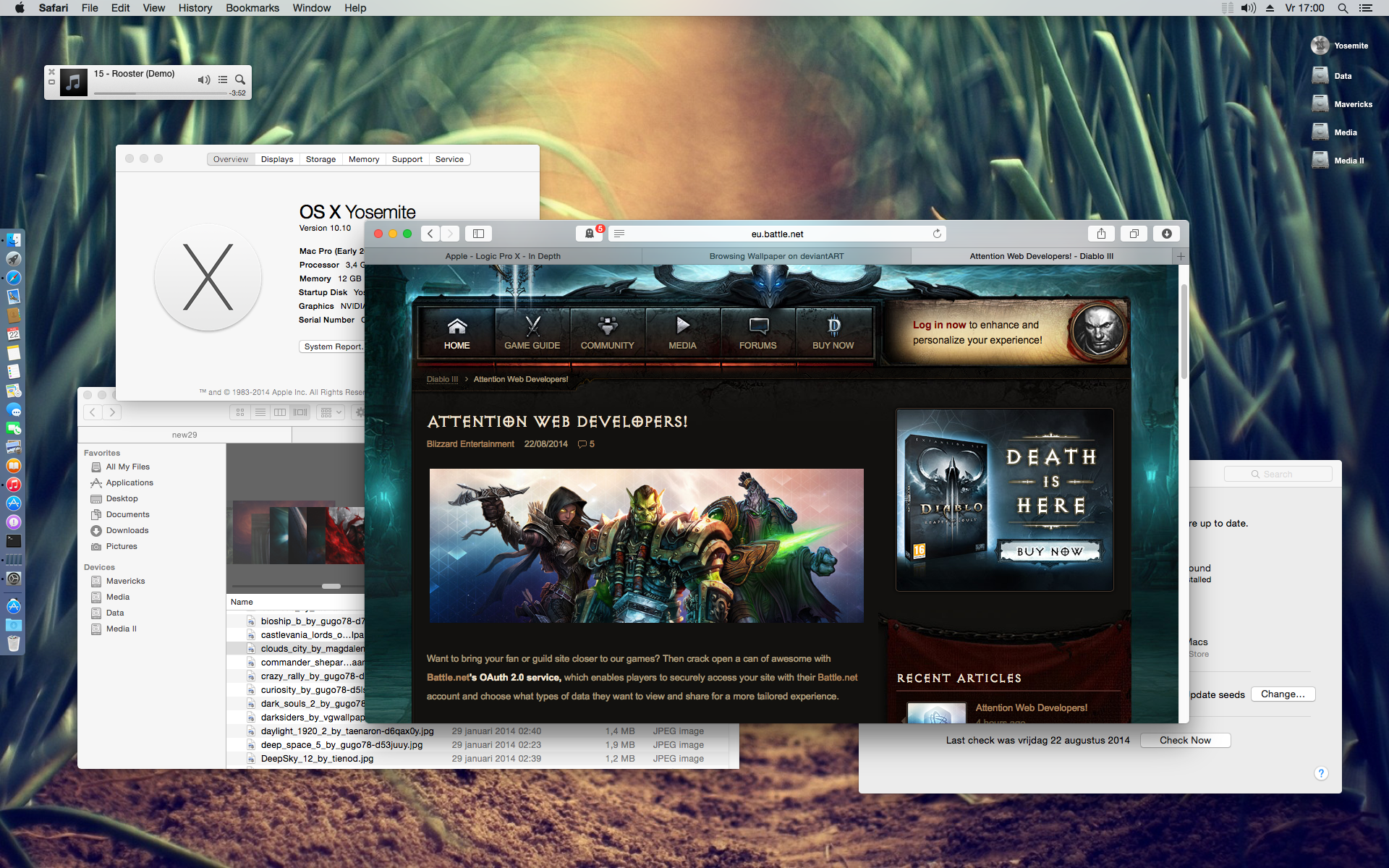The width and height of the screenshot is (1389, 868).
Task: Open MiniPlayer volume speaker control
Action: click(204, 80)
